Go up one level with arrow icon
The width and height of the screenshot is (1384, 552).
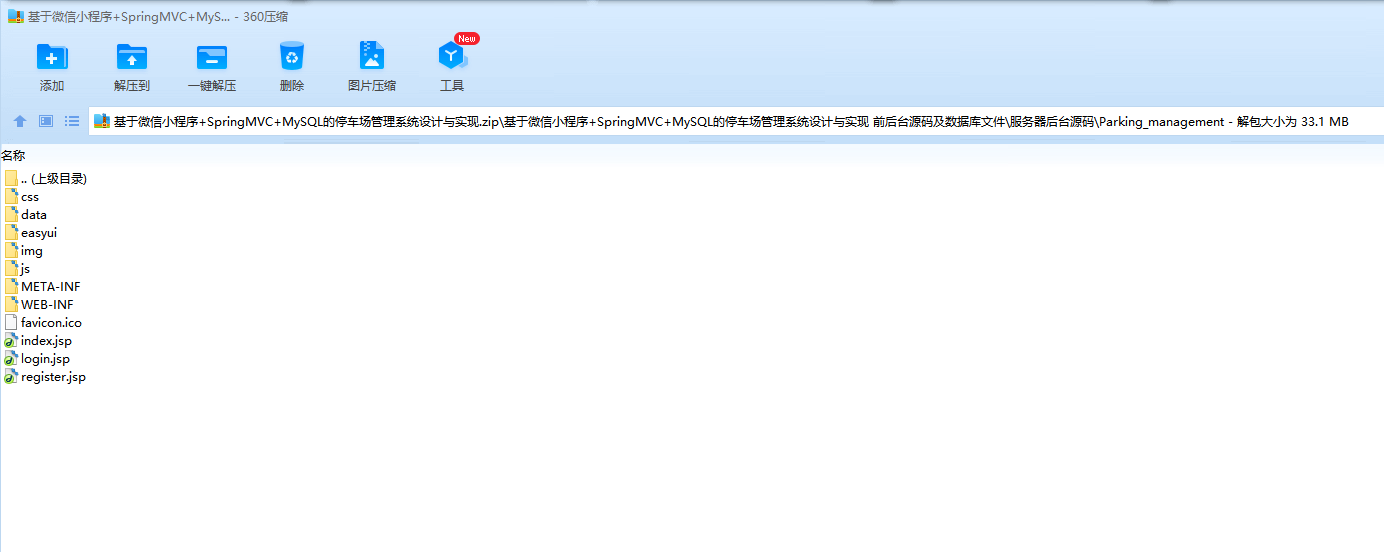click(20, 121)
